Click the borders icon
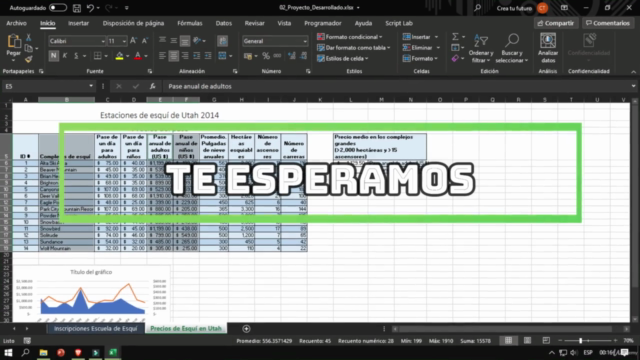Screen dimensions: 640x360 click(x=98, y=56)
